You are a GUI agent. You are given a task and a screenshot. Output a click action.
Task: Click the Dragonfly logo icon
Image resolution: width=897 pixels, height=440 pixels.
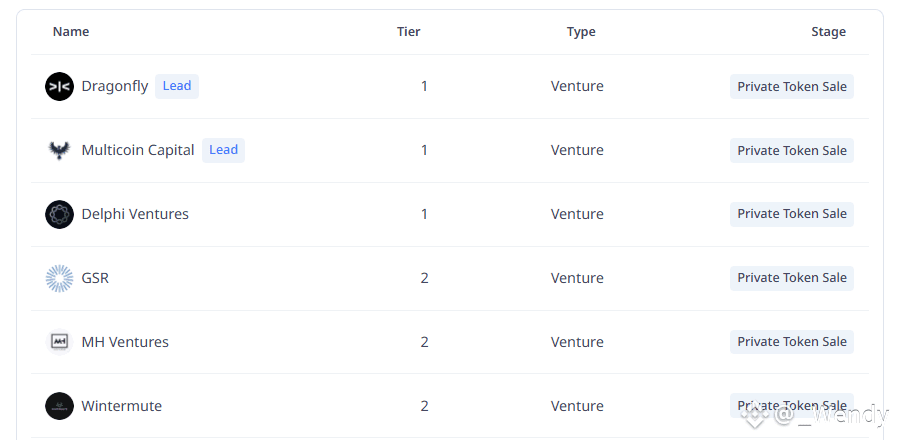60,86
